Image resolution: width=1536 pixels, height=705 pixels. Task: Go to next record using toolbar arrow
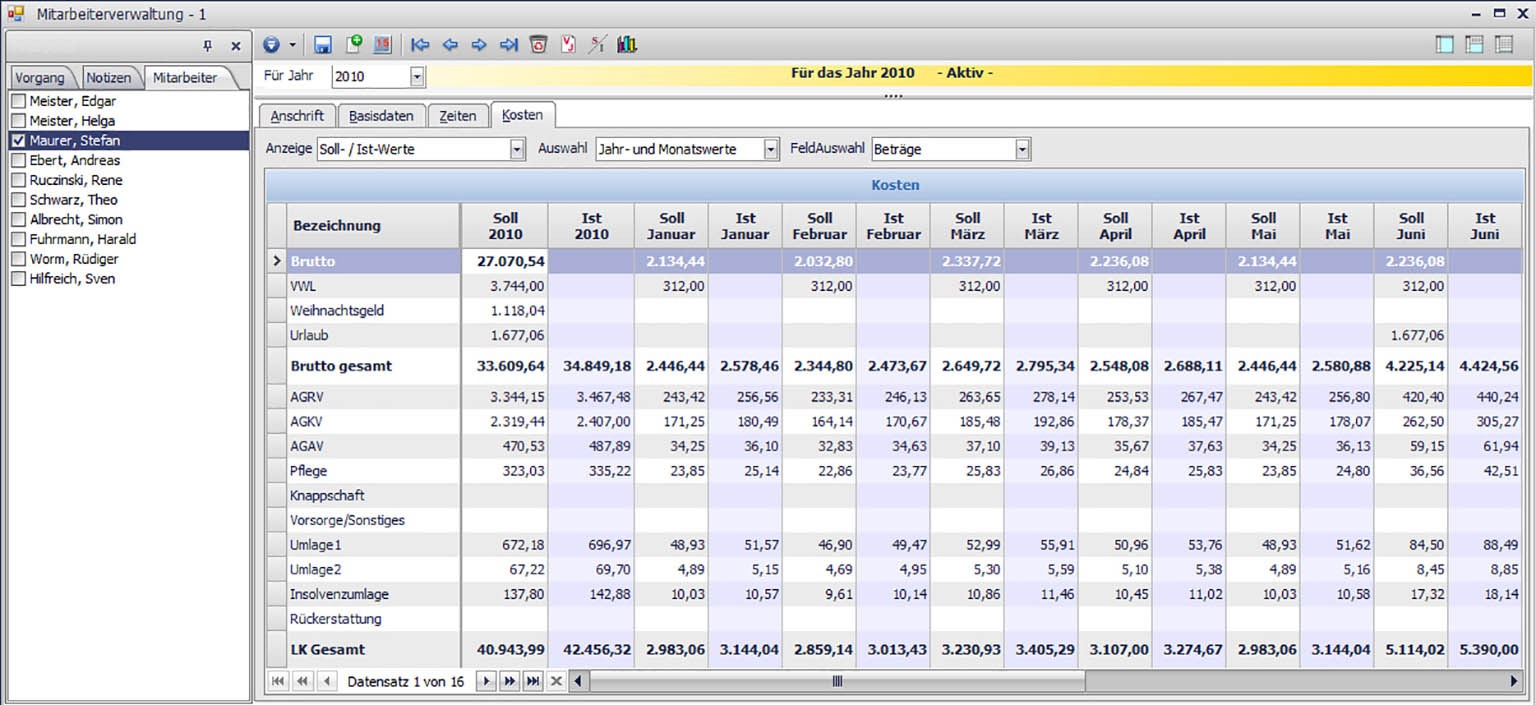pos(479,45)
